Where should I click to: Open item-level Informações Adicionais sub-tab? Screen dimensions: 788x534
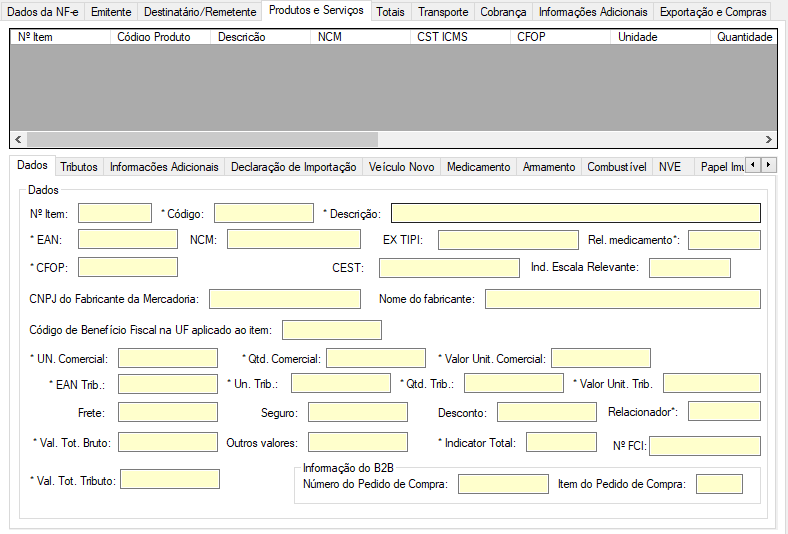[x=164, y=167]
